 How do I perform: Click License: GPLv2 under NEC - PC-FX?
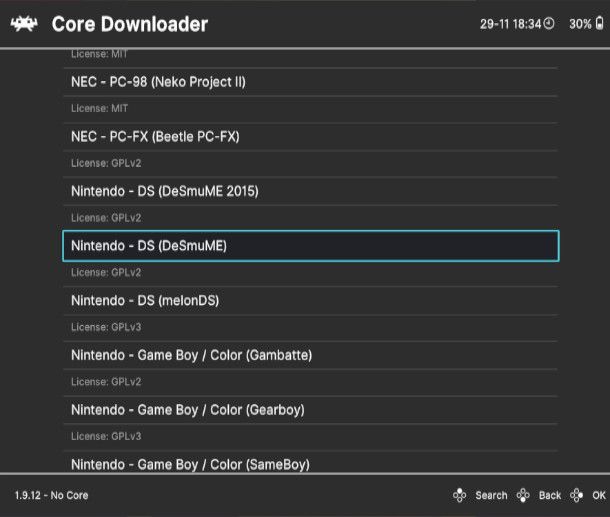tap(106, 163)
